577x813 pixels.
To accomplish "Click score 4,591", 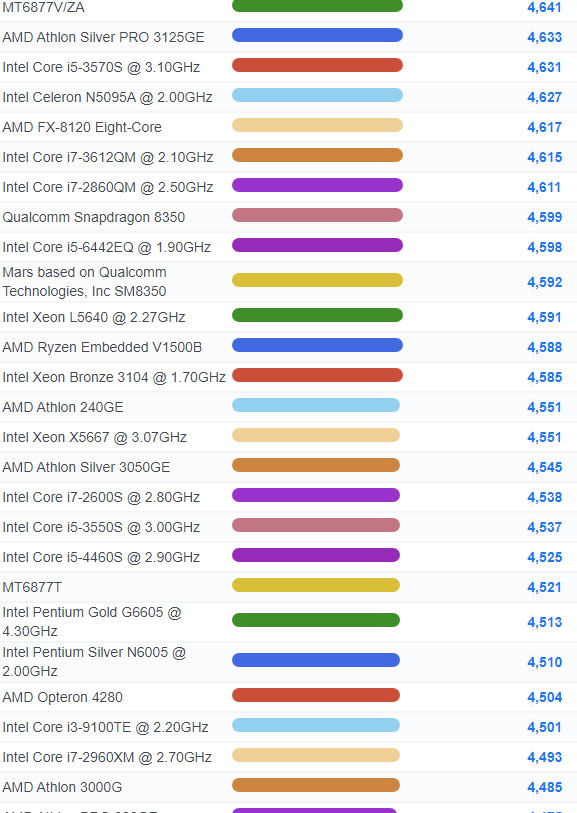I will pos(544,317).
